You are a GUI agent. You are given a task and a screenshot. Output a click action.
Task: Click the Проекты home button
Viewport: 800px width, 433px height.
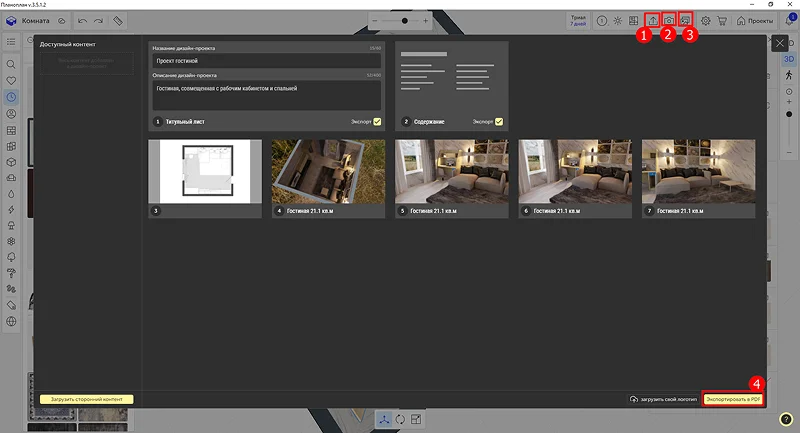pyautogui.click(x=755, y=21)
